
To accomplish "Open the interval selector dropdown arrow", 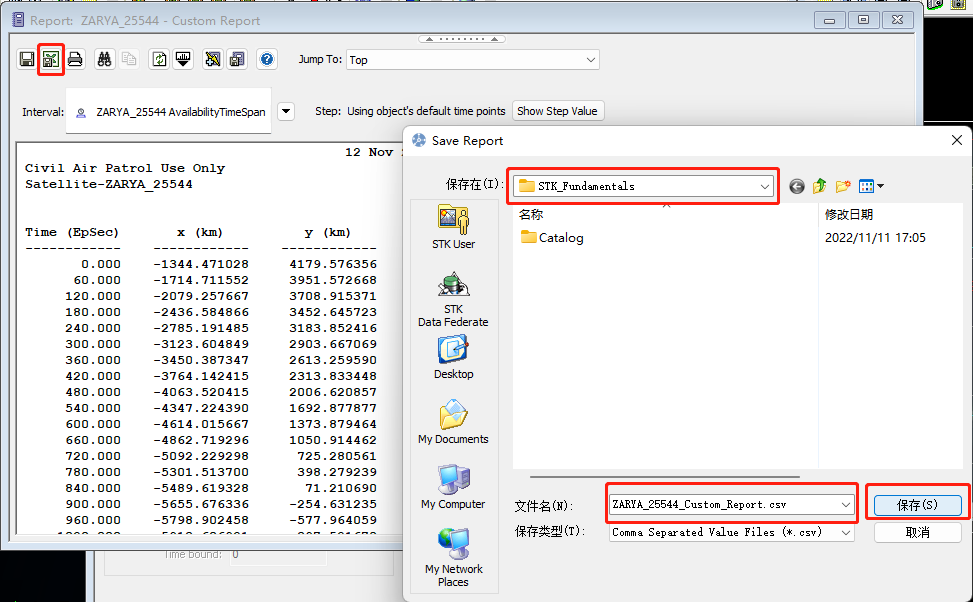I will [x=286, y=111].
